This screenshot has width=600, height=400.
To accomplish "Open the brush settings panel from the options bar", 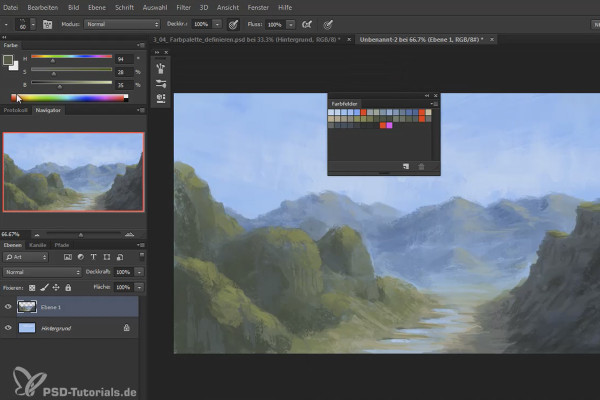I will pos(47,24).
